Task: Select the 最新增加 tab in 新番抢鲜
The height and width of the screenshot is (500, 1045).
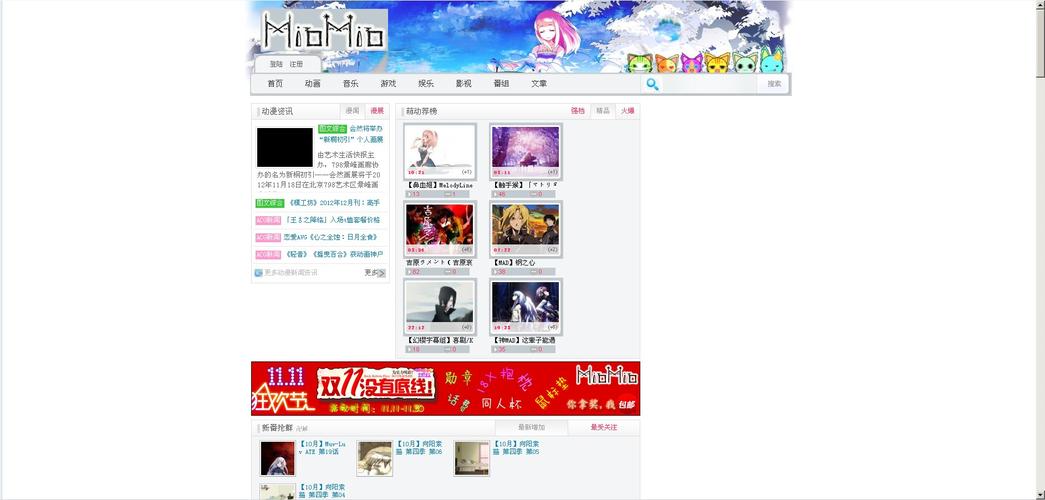Action: pos(531,427)
